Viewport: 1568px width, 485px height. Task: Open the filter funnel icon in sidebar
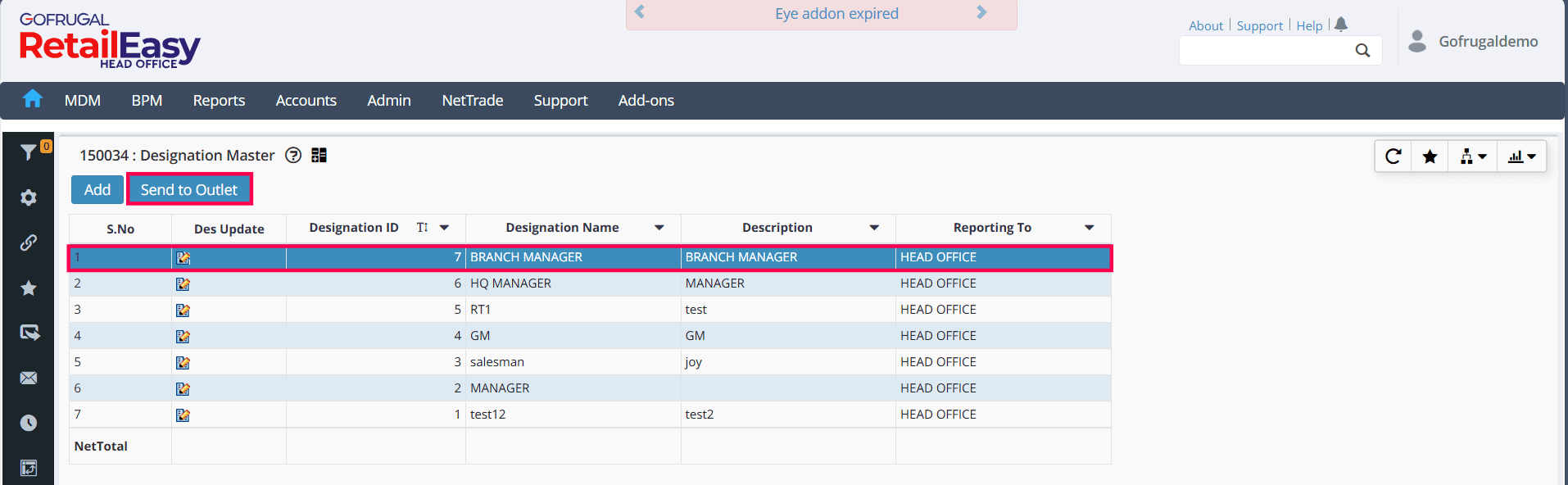pos(28,152)
